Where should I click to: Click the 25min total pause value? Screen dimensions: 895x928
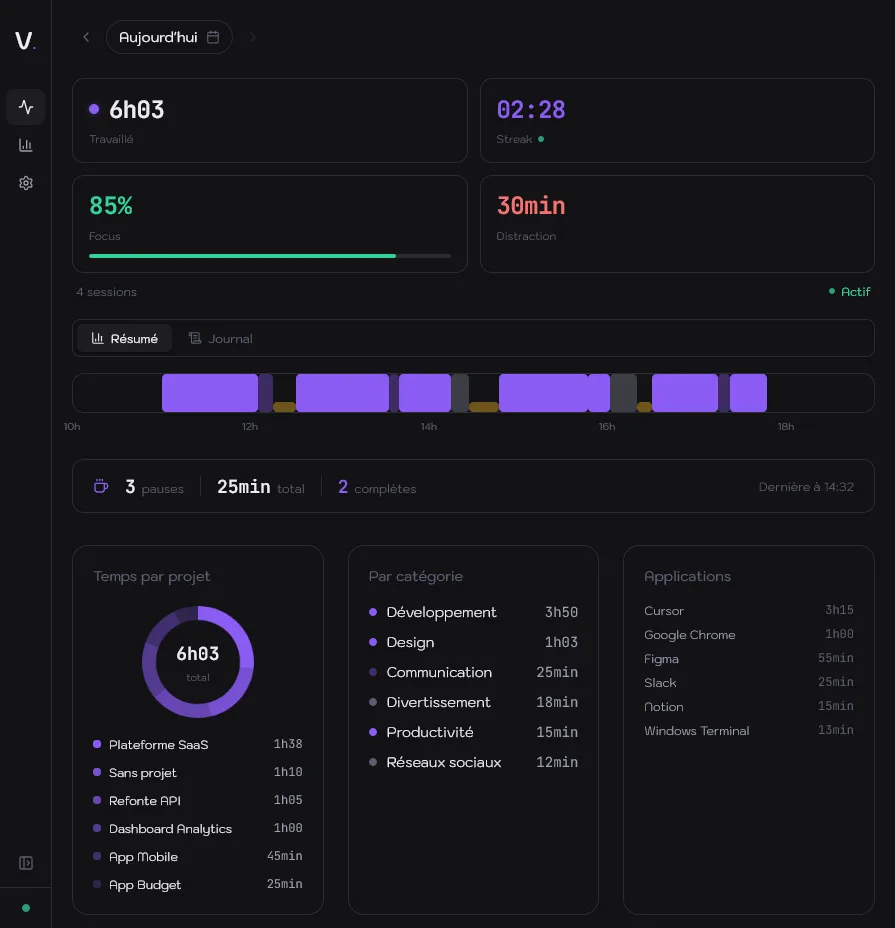[x=260, y=487]
